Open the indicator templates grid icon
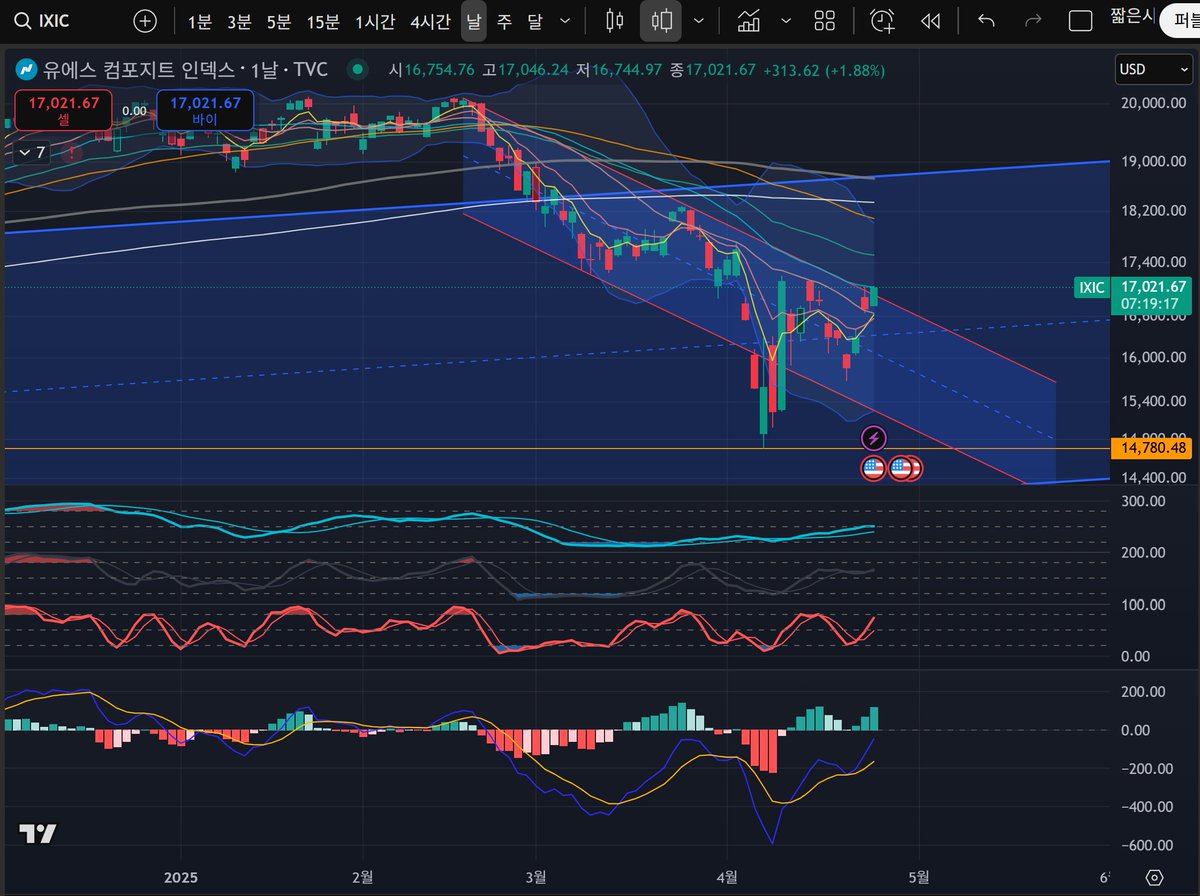This screenshot has width=1200, height=896. tap(825, 20)
